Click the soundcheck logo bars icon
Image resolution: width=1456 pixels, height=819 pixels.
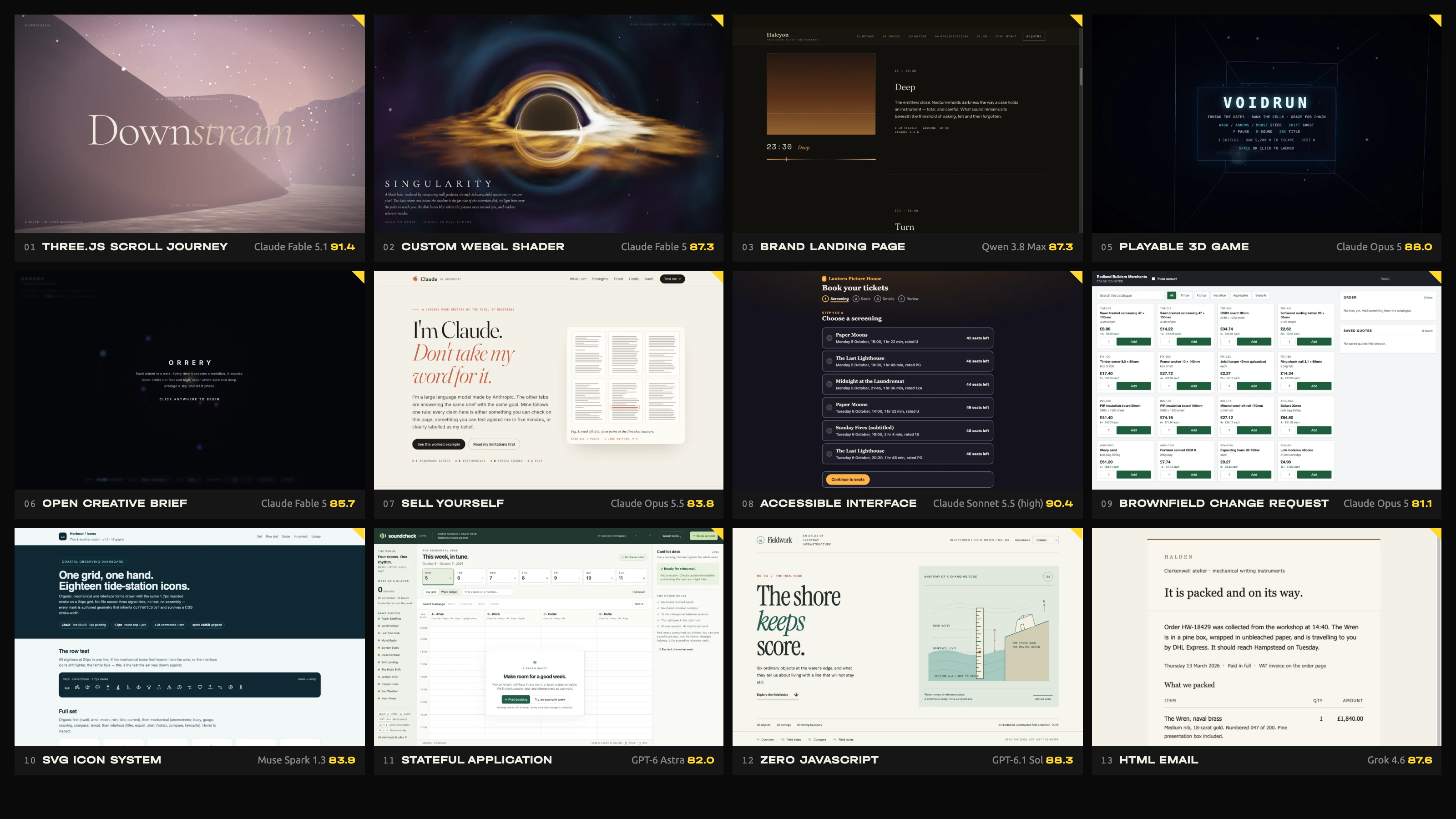click(x=383, y=535)
